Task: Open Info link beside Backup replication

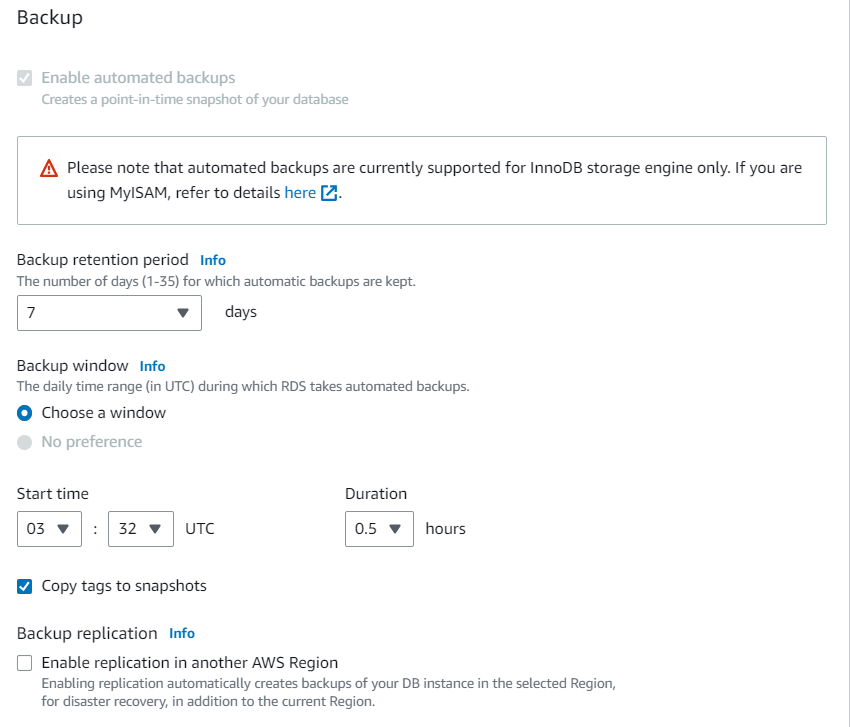Action: pyautogui.click(x=182, y=633)
